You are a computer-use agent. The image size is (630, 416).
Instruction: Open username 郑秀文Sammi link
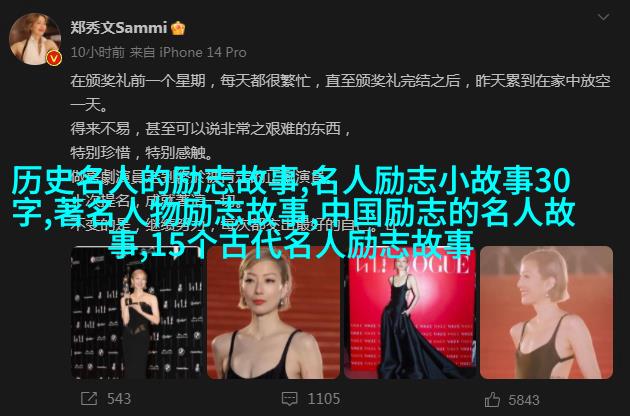point(119,28)
